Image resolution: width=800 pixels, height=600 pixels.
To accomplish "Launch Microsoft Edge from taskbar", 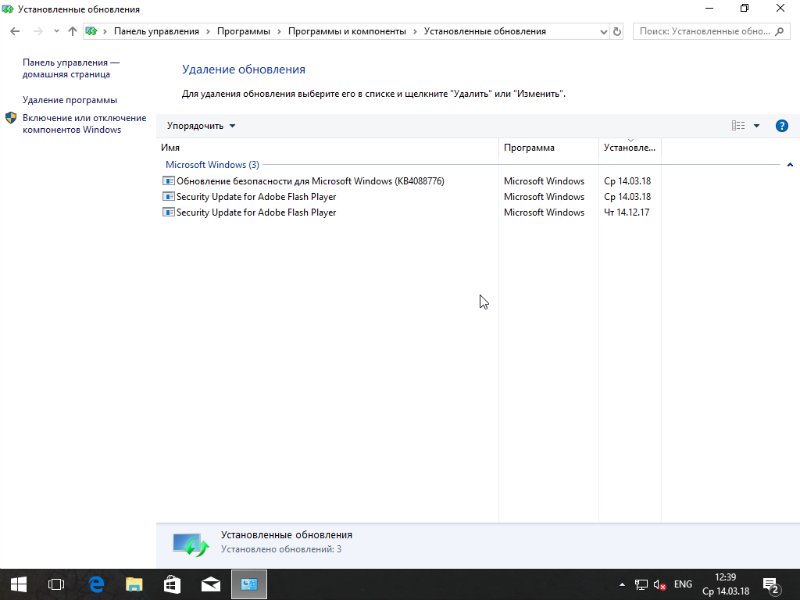I will coord(96,584).
